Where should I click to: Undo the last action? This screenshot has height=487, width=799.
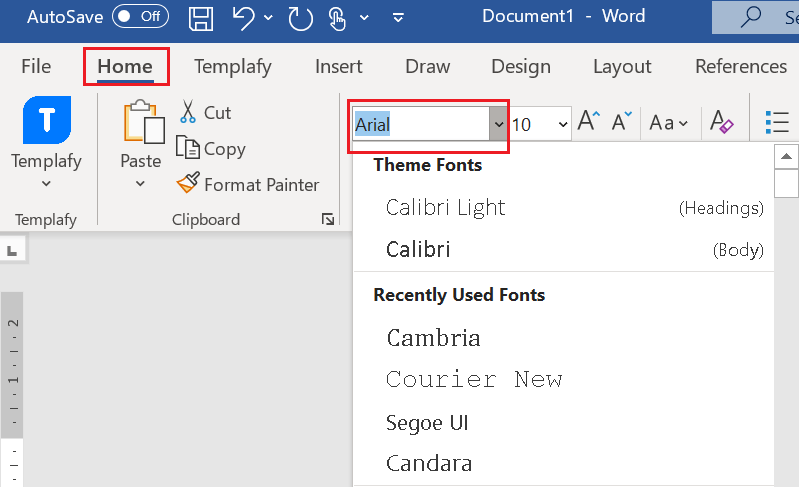coord(244,18)
